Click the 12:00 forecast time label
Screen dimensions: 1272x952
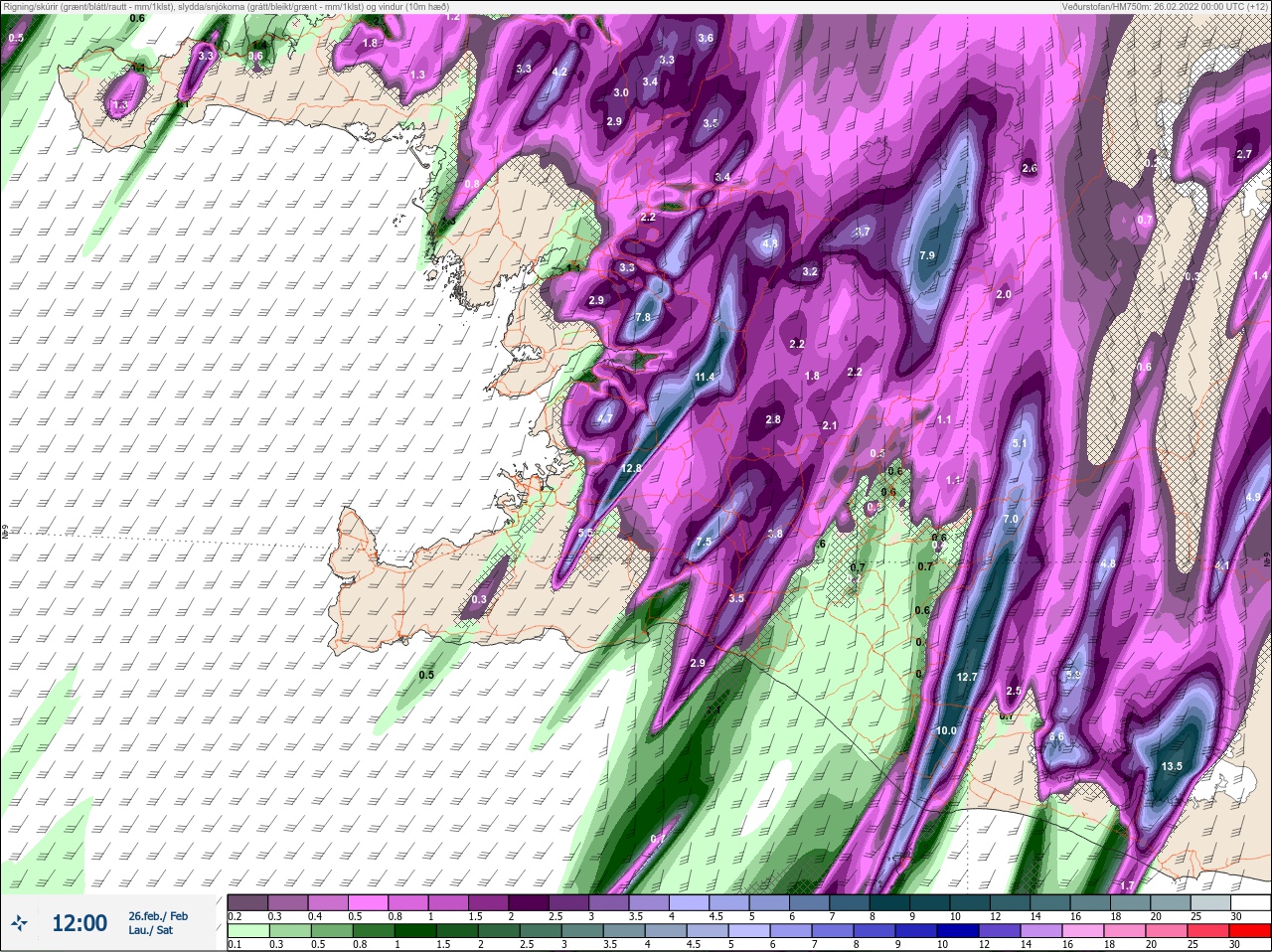tap(79, 923)
